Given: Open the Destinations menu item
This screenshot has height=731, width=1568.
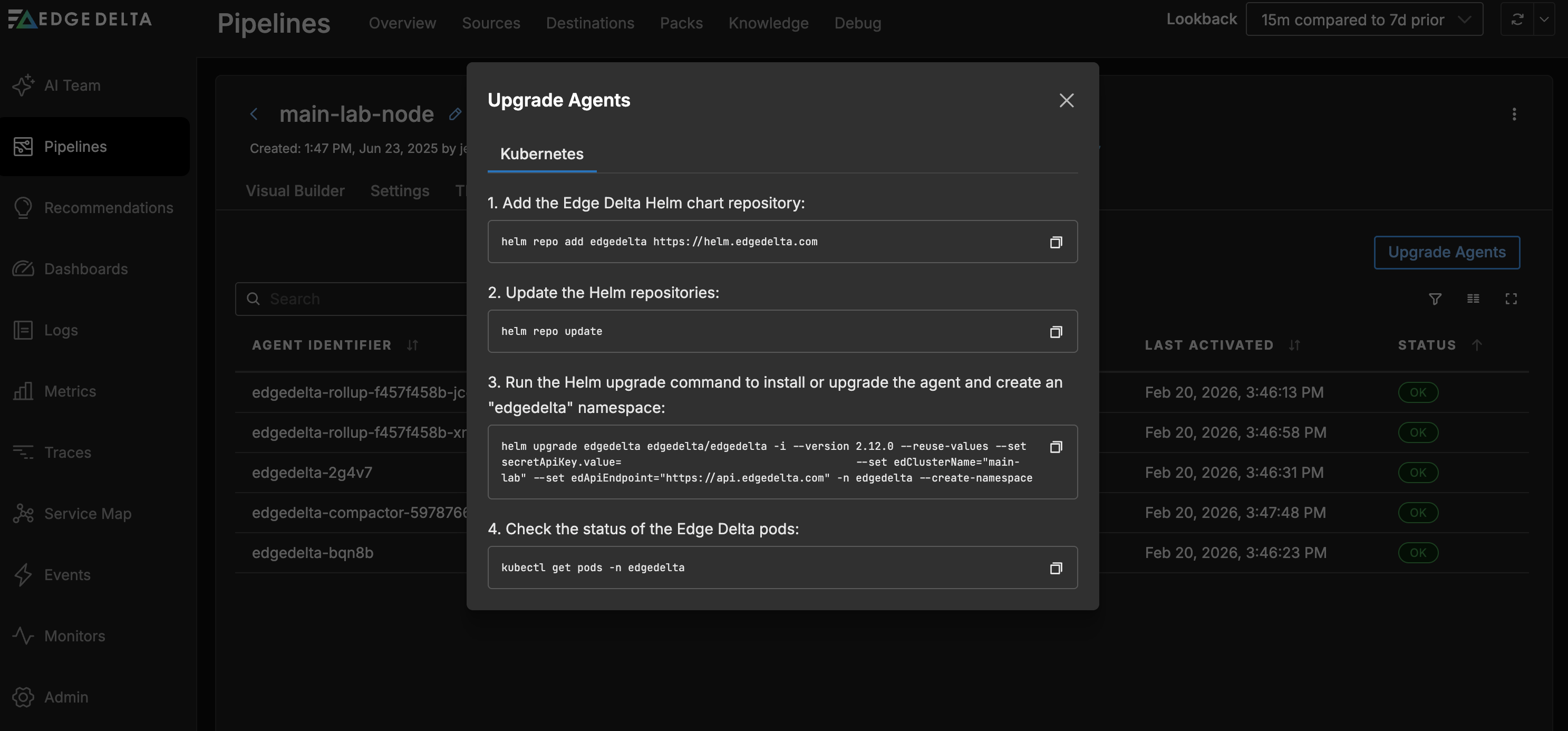Looking at the screenshot, I should [590, 23].
